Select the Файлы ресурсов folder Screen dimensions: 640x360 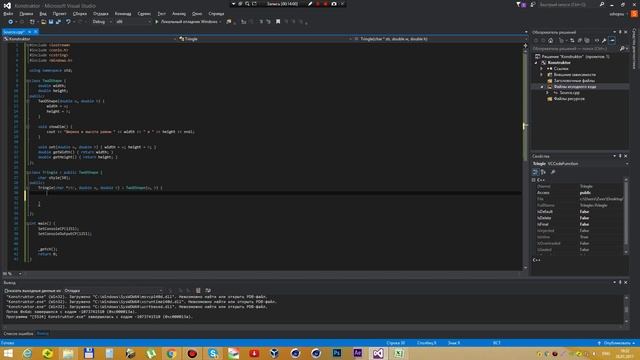(569, 99)
